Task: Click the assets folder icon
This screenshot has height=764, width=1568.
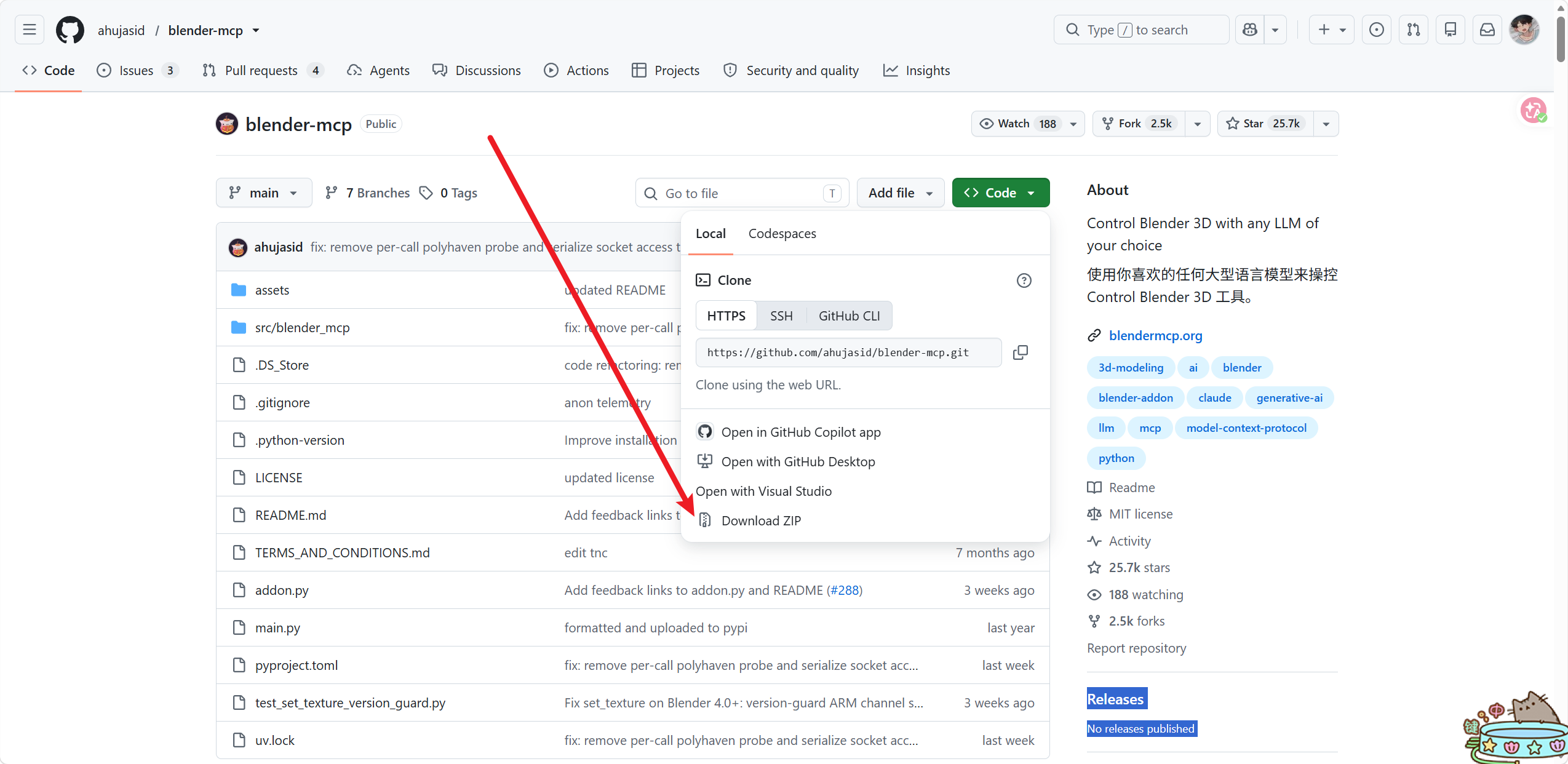Action: coord(239,290)
